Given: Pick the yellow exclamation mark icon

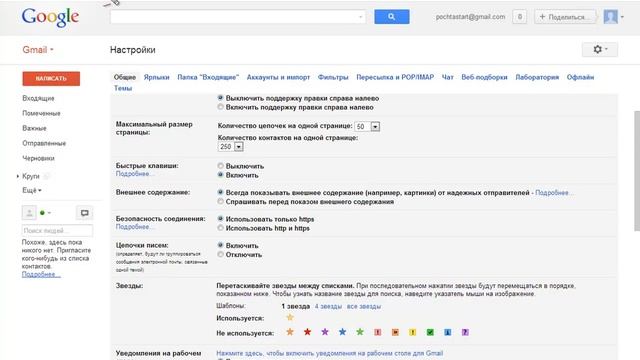Looking at the screenshot, I should (413, 332).
